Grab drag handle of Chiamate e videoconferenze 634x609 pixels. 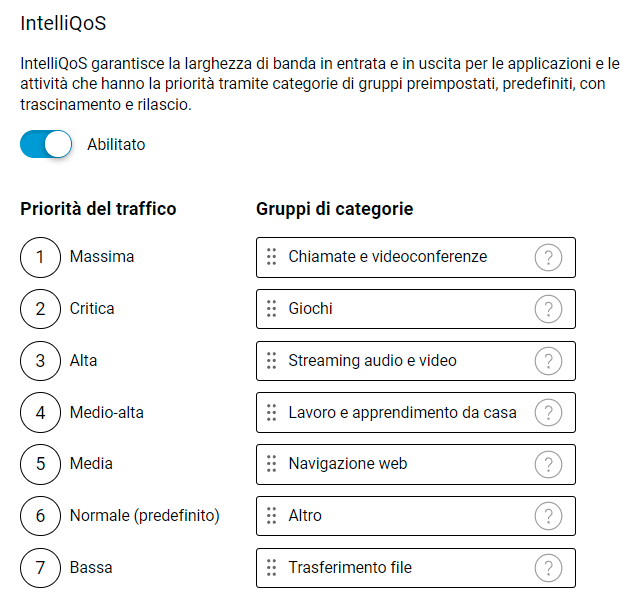(271, 257)
